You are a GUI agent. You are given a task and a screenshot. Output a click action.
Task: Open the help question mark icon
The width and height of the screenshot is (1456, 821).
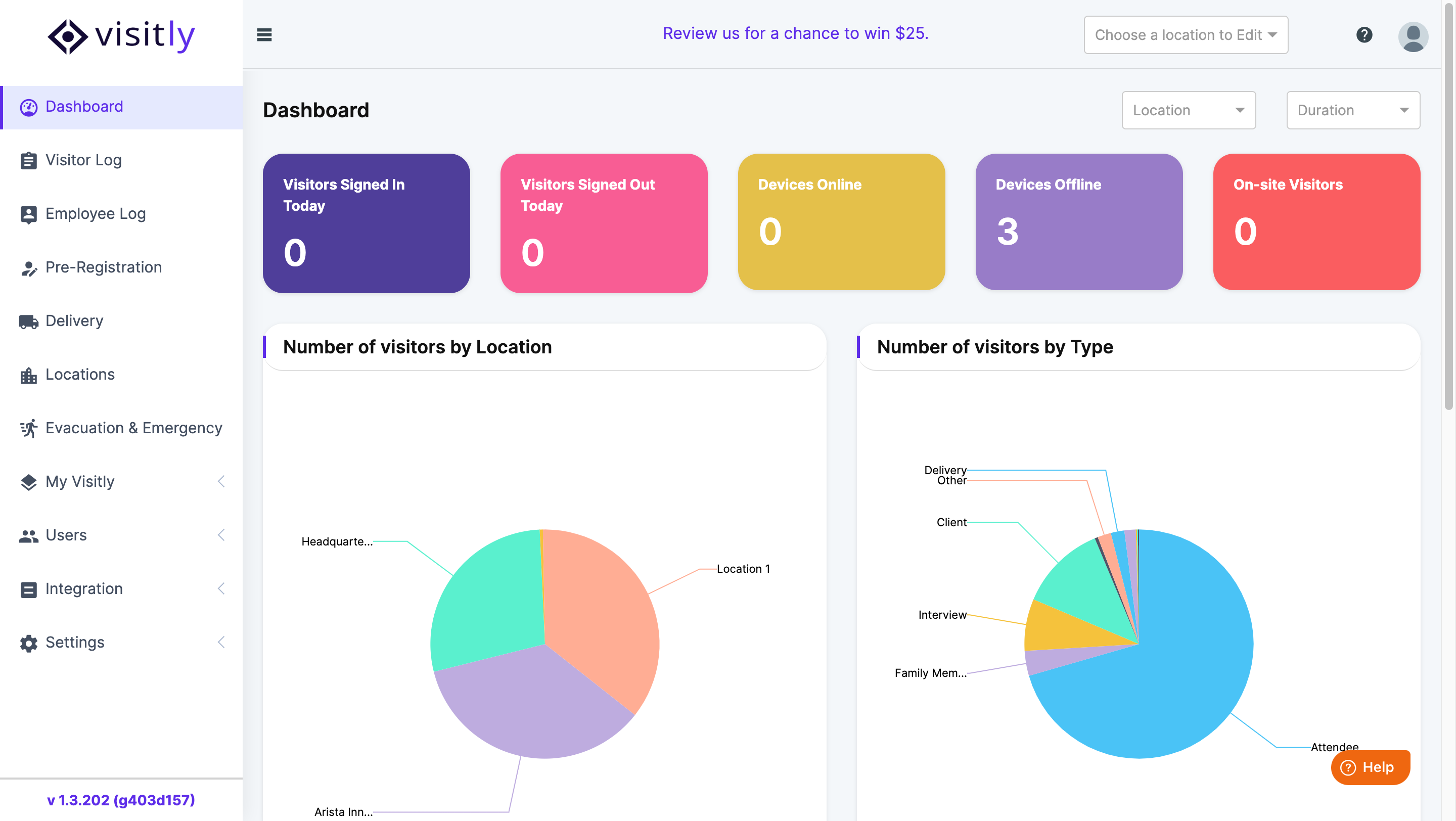point(1364,35)
